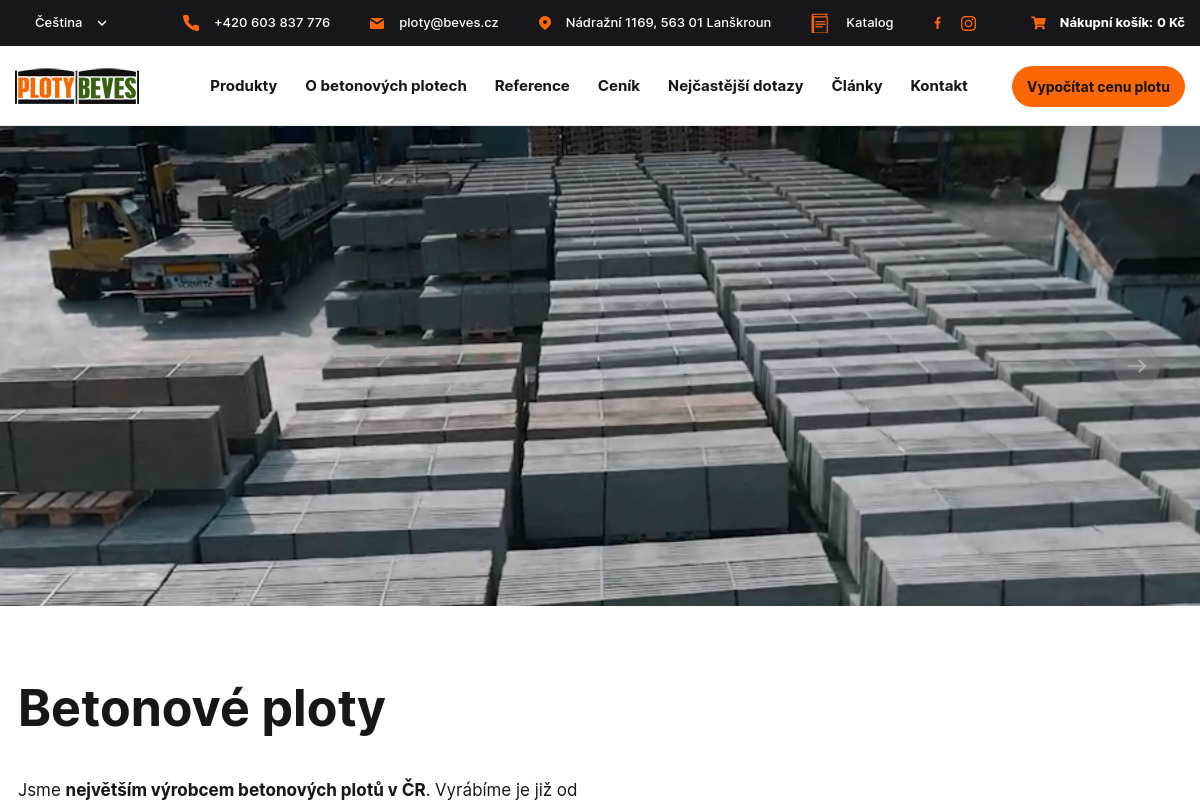The image size is (1200, 800).
Task: Click the Vypočítat cenu plotu button
Action: tap(1098, 86)
